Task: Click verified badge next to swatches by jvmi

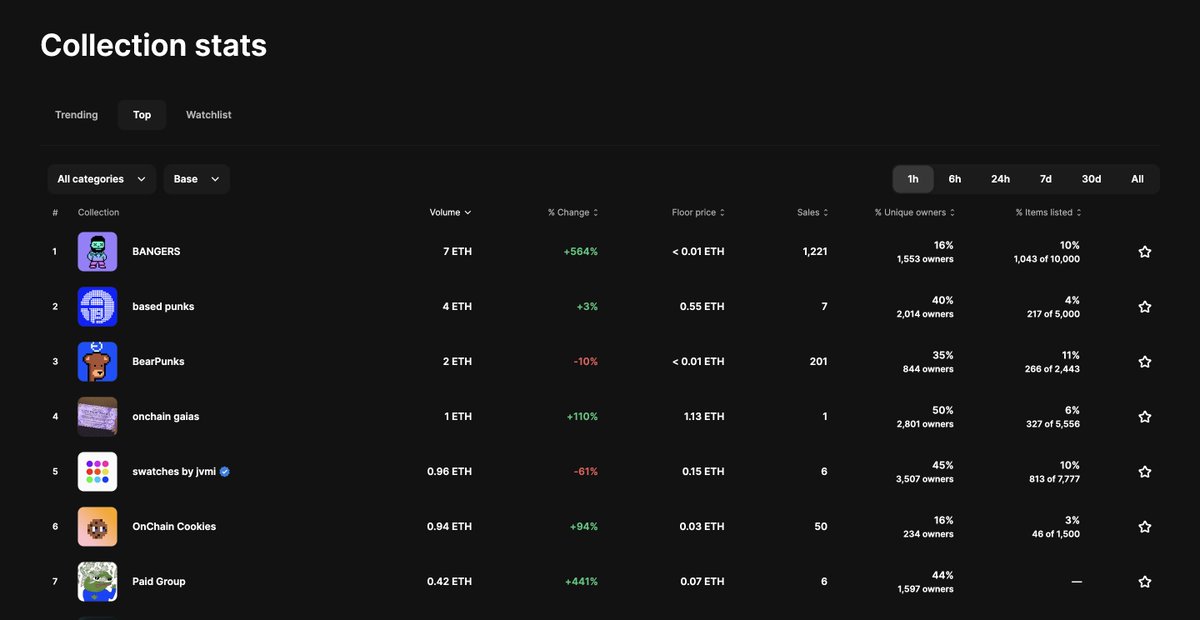Action: pyautogui.click(x=225, y=472)
